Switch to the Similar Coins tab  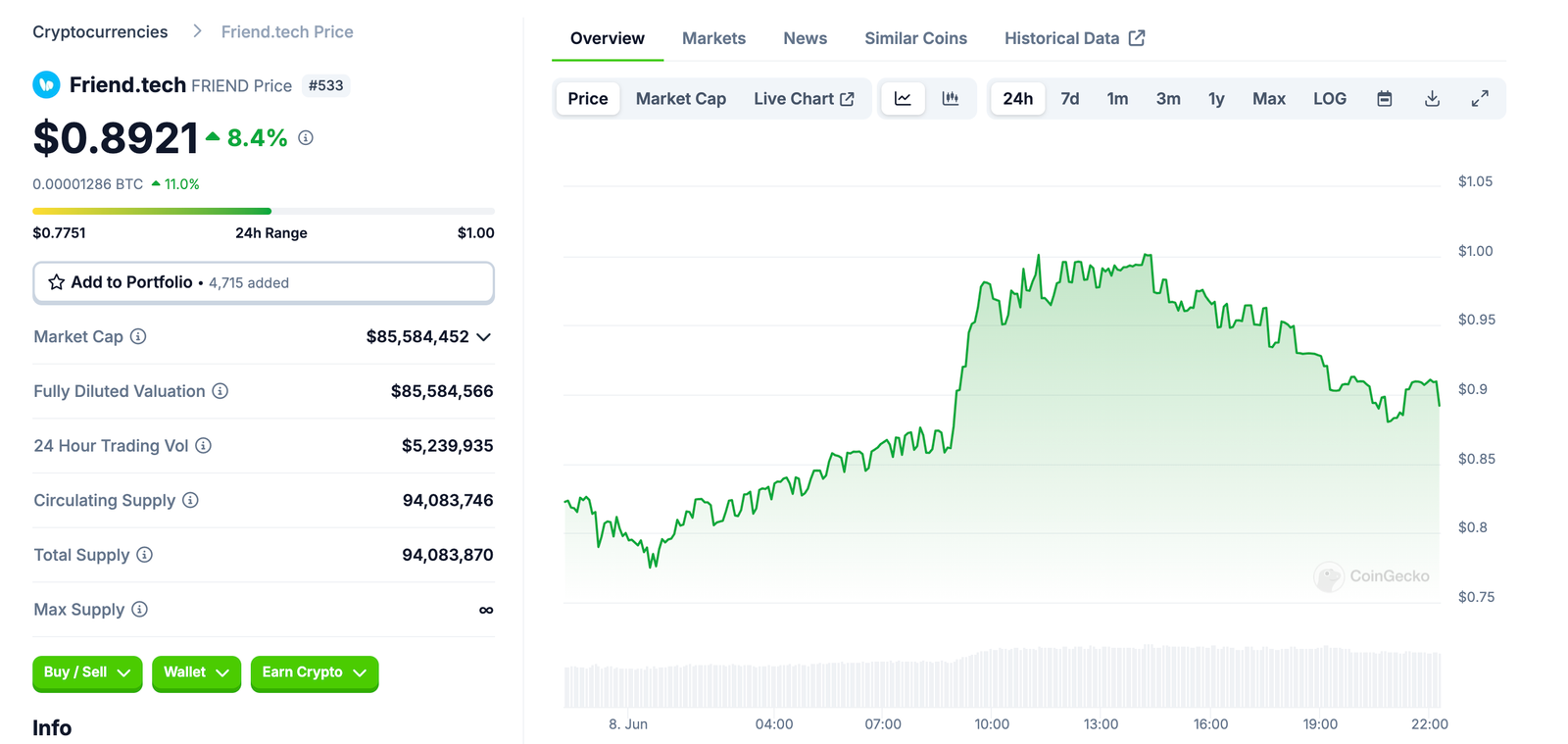915,38
